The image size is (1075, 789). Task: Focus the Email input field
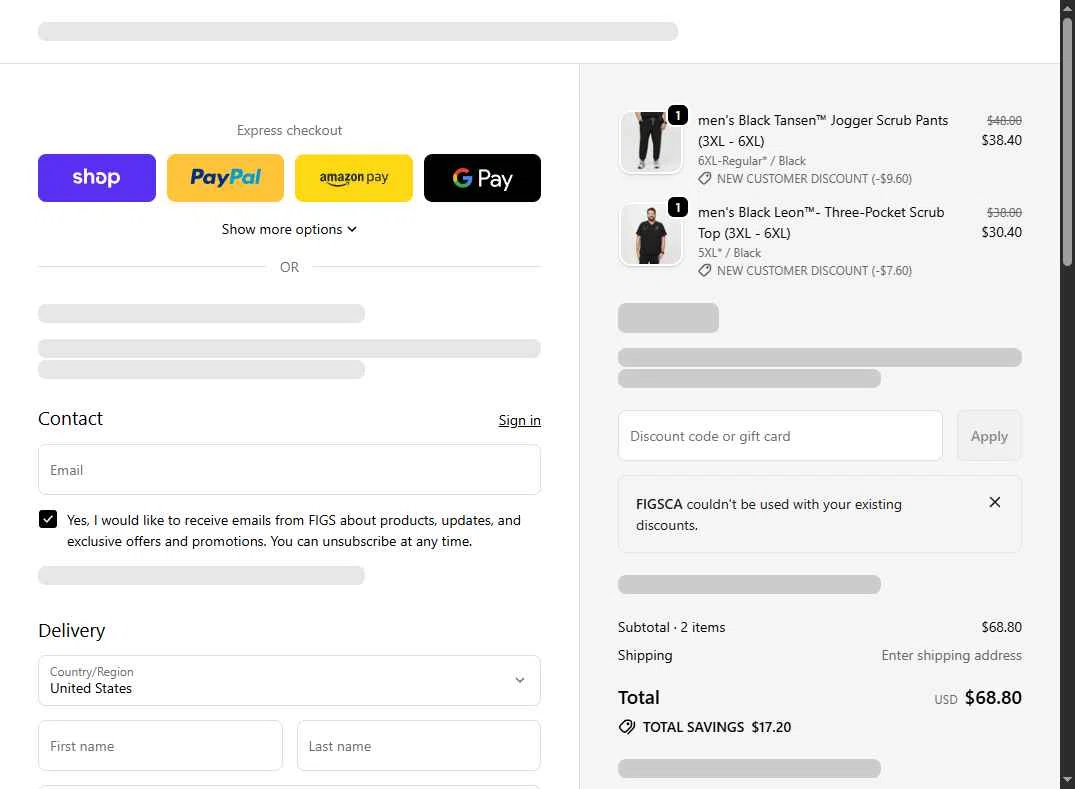[x=289, y=470]
